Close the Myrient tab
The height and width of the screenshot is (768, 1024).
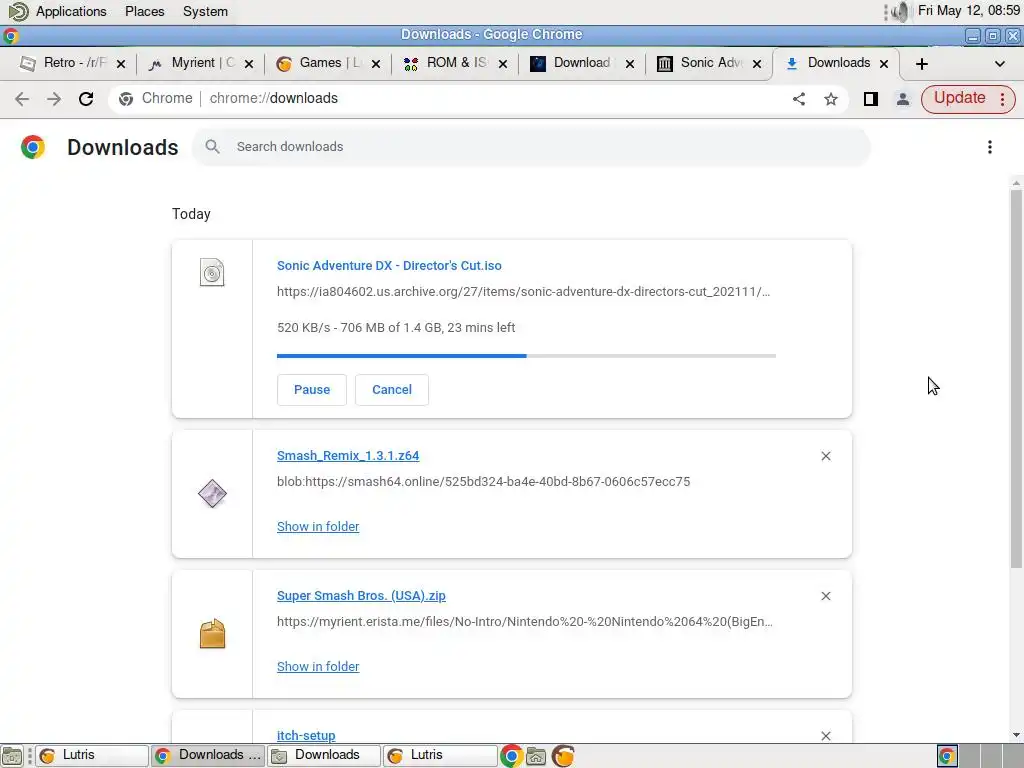click(249, 64)
